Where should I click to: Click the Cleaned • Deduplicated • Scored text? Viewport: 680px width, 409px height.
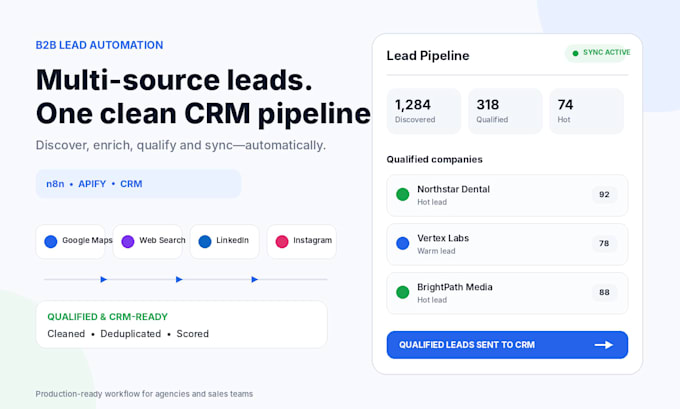(128, 334)
